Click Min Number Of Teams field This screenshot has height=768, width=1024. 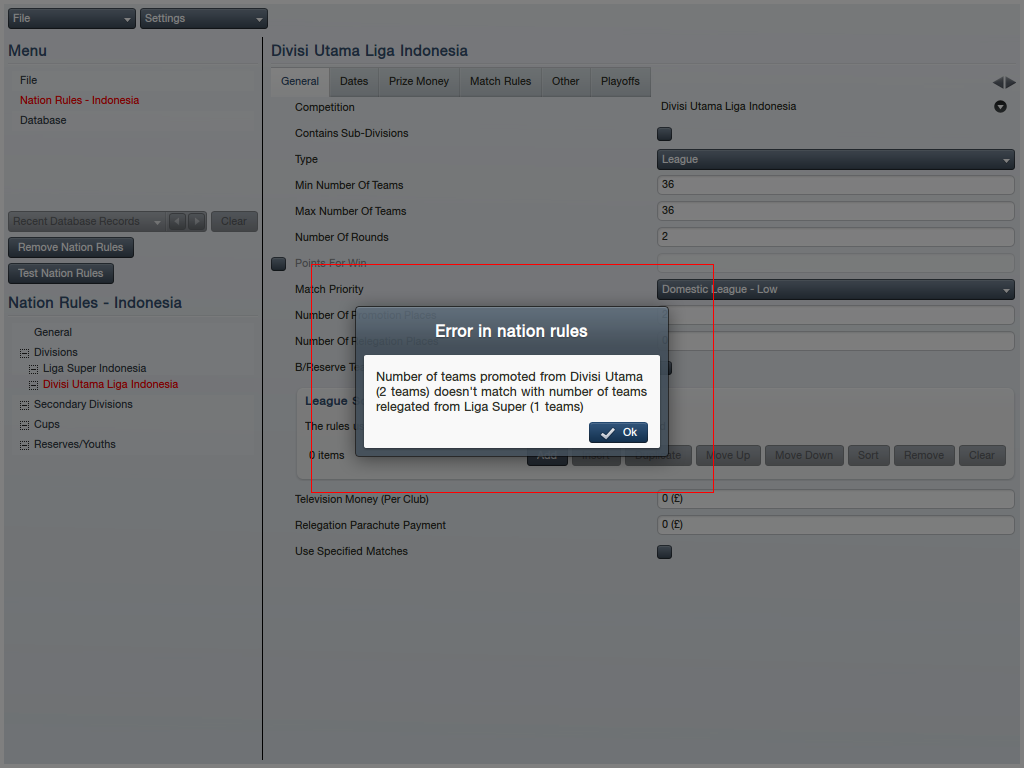tap(835, 185)
